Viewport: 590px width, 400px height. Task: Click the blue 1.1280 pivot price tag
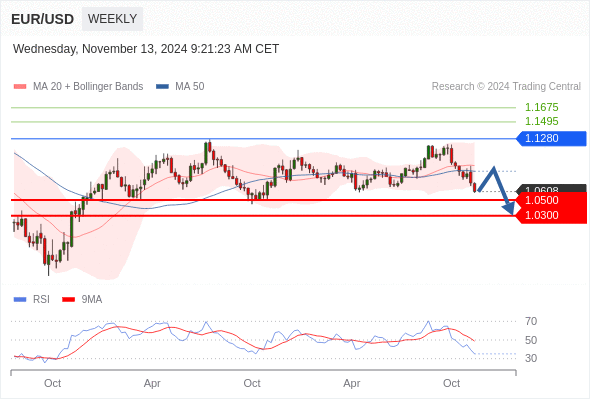551,138
